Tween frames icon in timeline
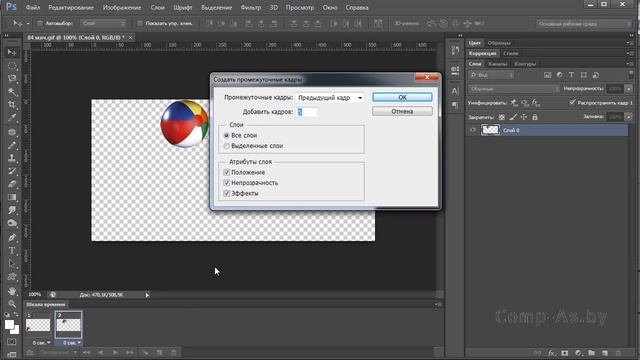 point(145,352)
